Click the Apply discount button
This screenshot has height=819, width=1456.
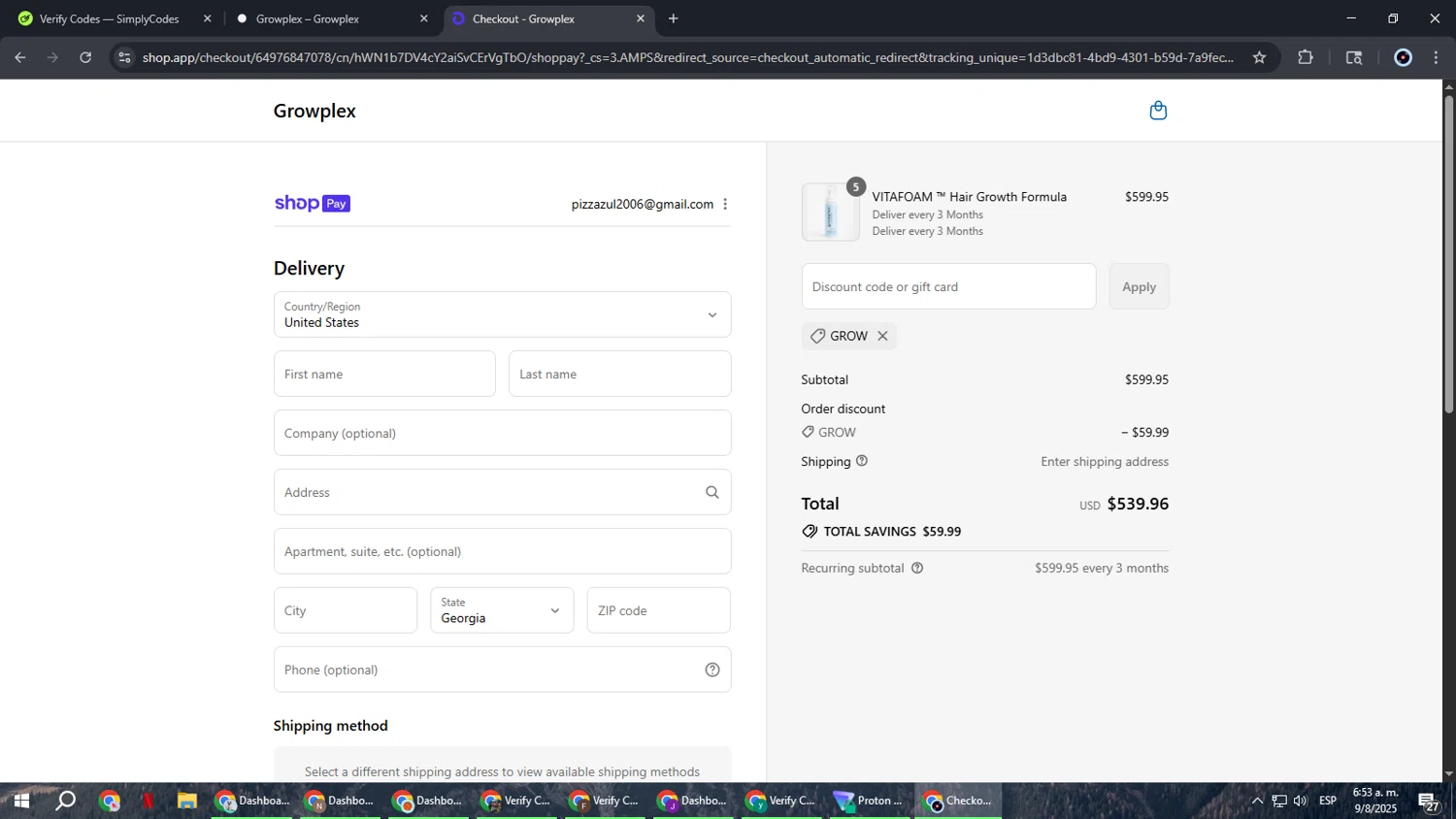click(x=1139, y=286)
